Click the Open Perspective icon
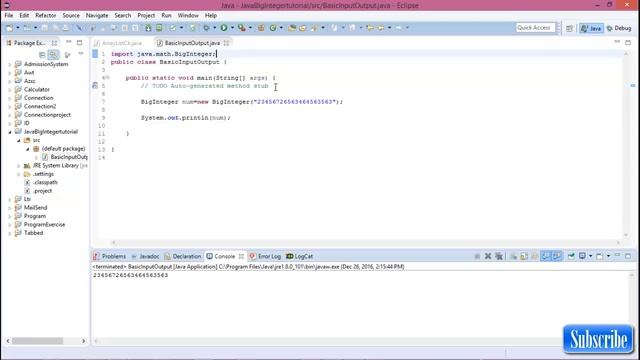This screenshot has height=360, width=640. 569,28
